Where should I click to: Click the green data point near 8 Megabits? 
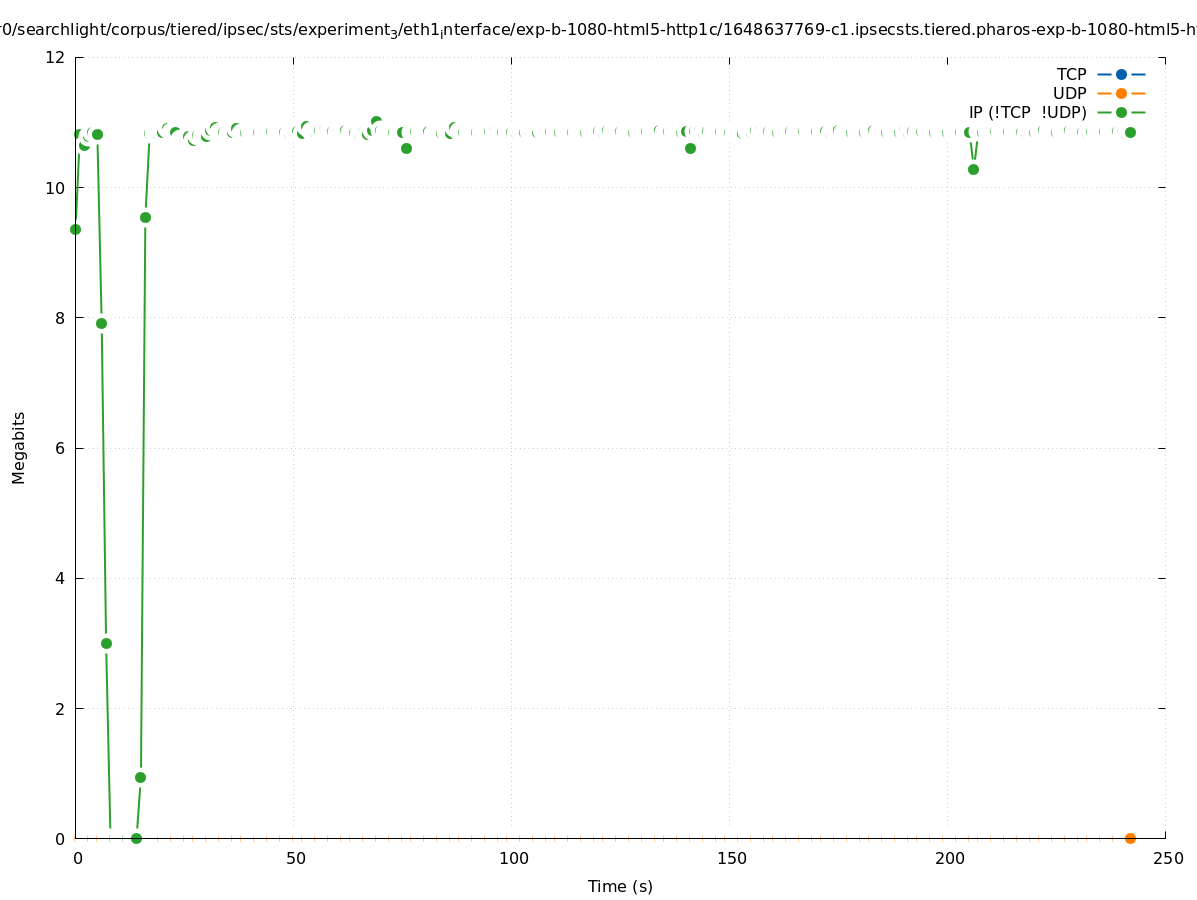pos(101,323)
